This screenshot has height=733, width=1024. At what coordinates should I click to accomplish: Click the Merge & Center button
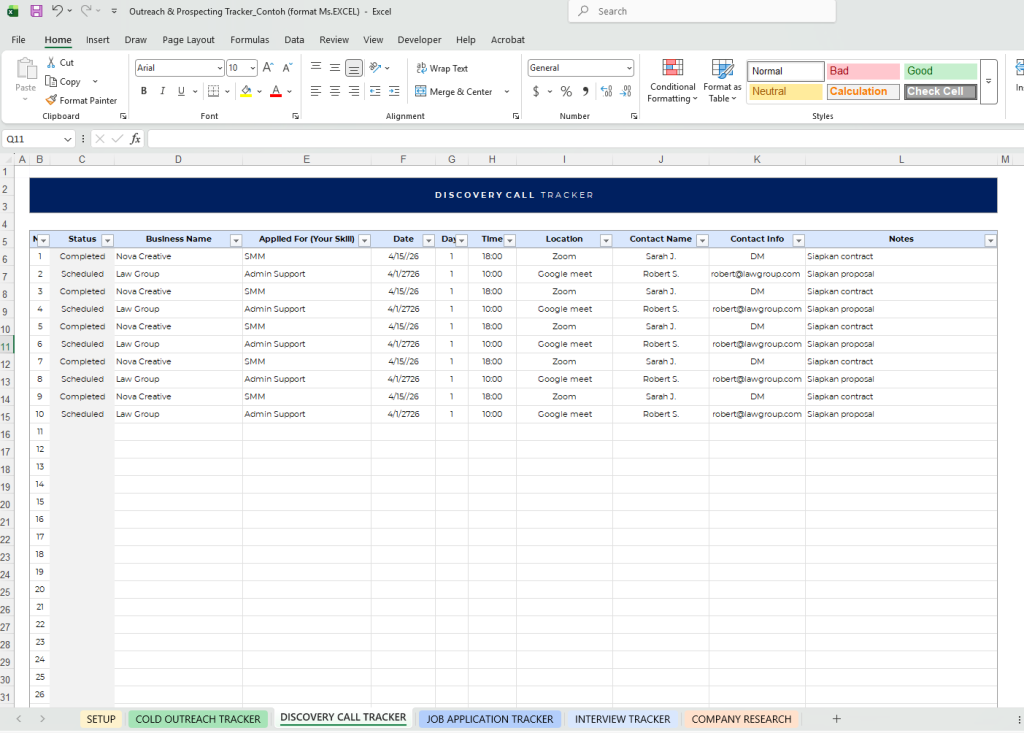click(x=453, y=91)
